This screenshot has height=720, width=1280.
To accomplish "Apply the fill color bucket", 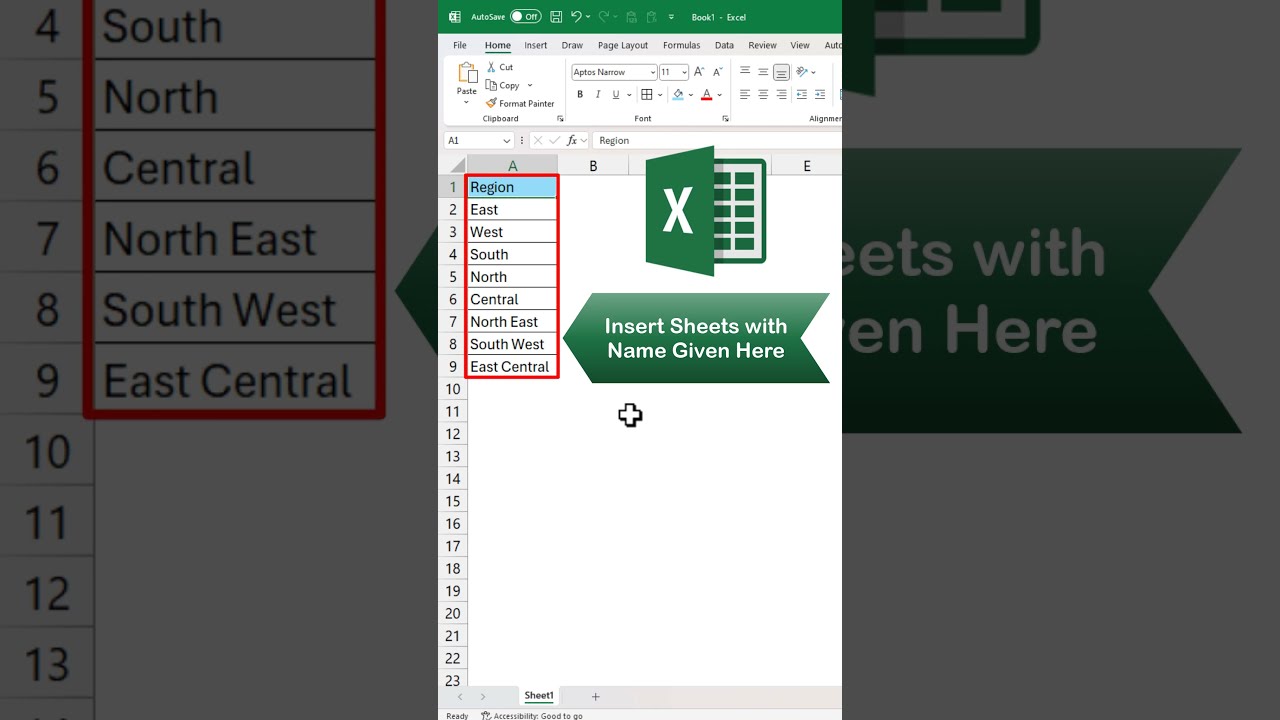I will click(x=678, y=95).
